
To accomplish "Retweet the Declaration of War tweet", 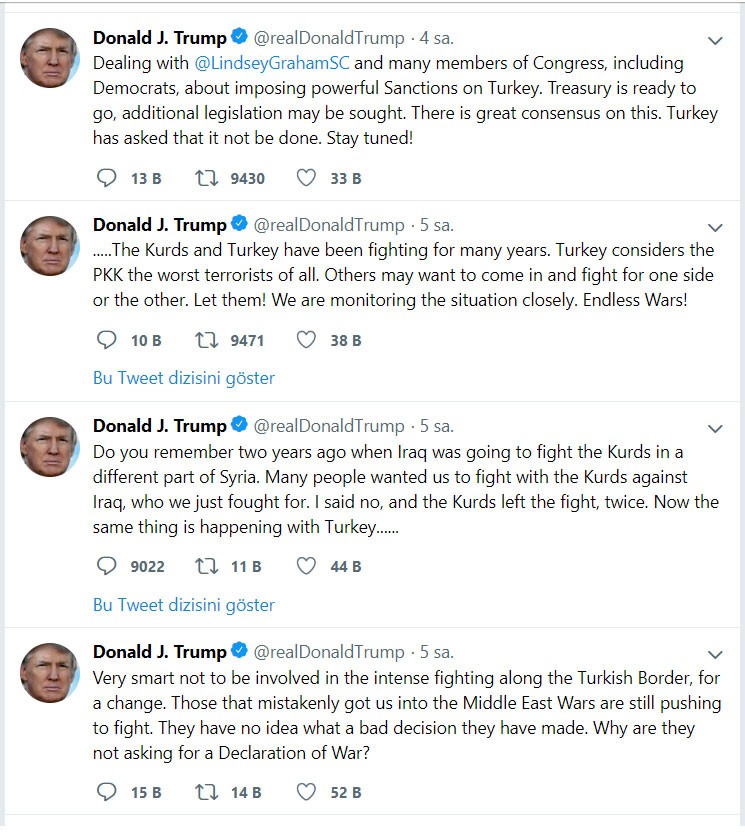I will 207,793.
